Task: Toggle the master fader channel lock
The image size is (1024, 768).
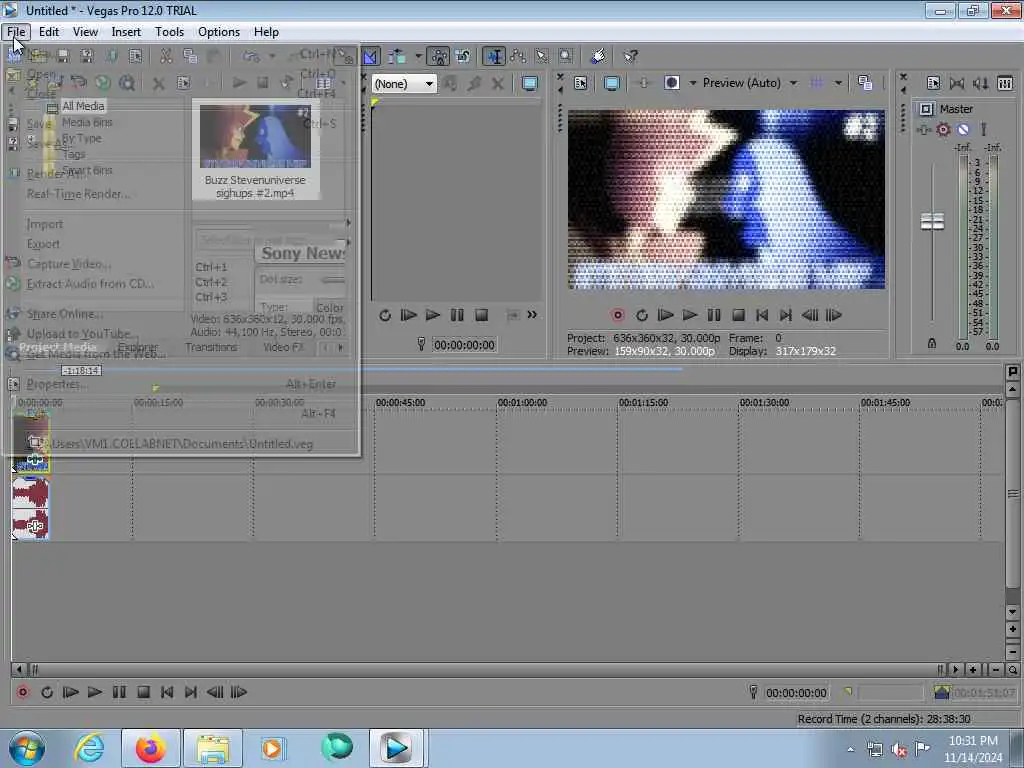Action: 932,344
